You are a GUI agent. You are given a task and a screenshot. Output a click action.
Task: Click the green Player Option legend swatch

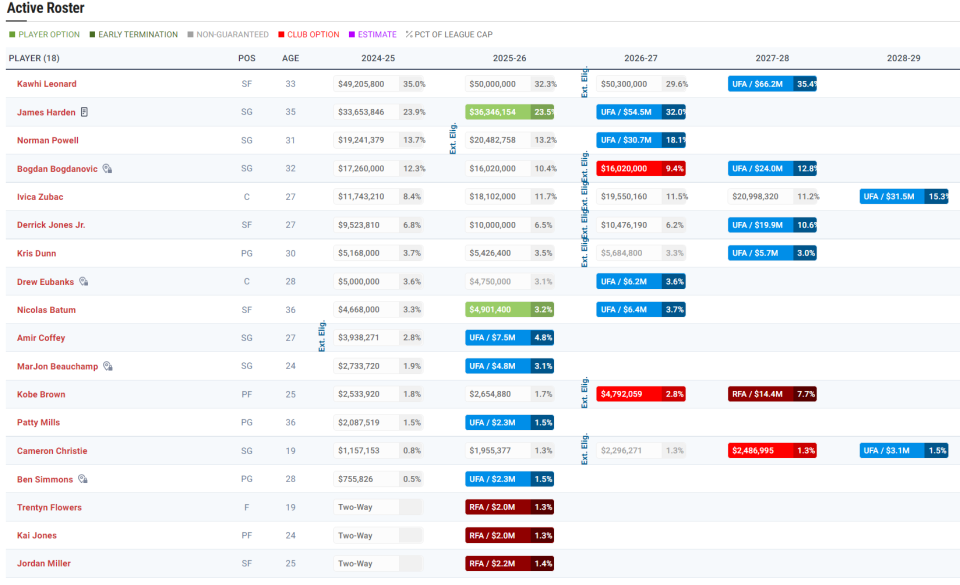[12, 34]
